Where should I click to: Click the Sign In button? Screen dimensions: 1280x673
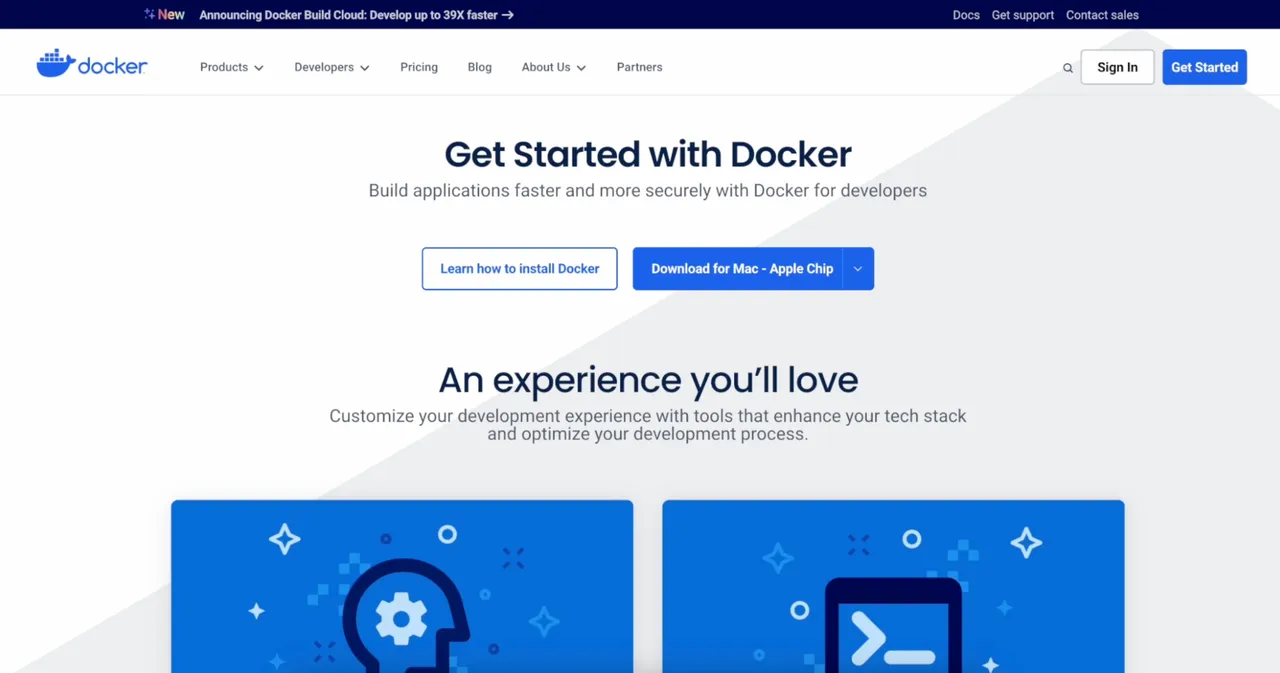point(1117,67)
